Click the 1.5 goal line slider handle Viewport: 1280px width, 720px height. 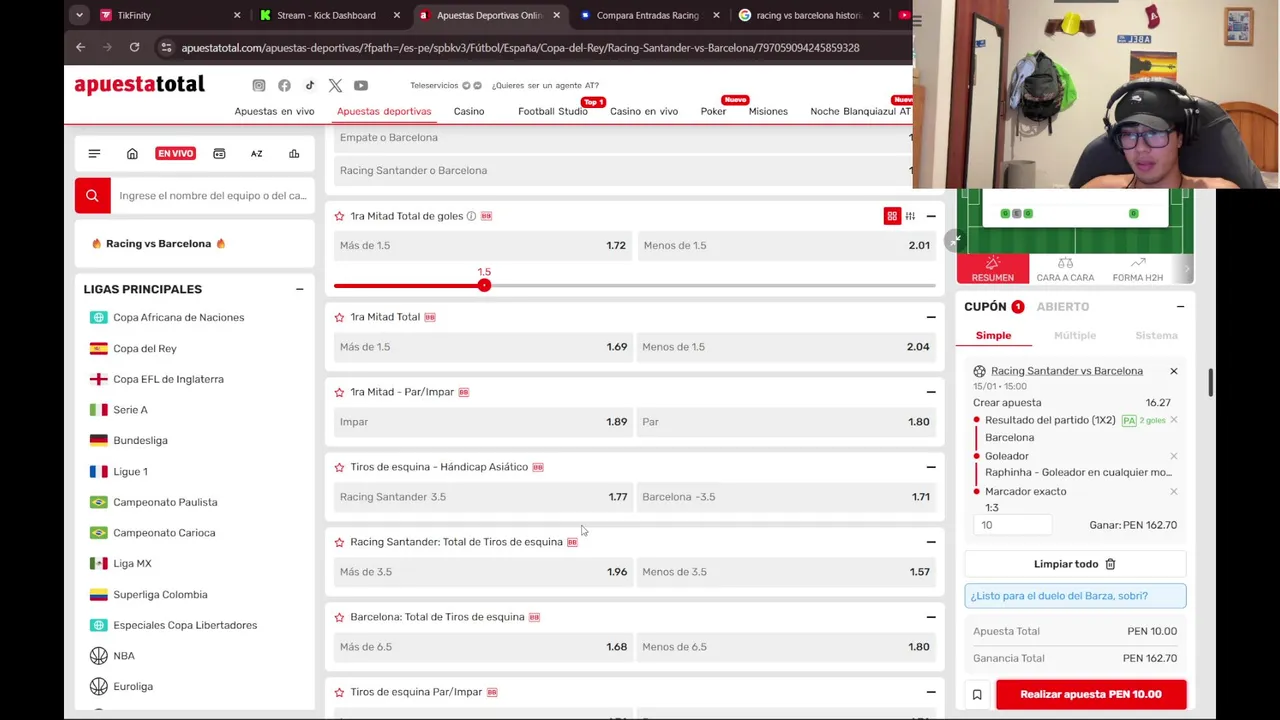pyautogui.click(x=484, y=285)
